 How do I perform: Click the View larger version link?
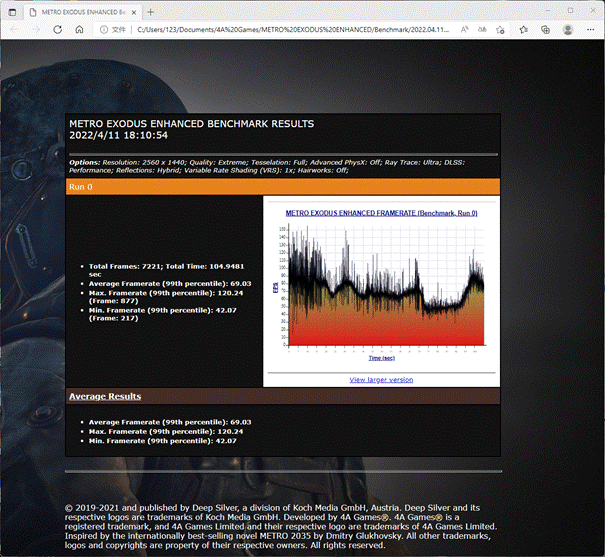coord(380,380)
